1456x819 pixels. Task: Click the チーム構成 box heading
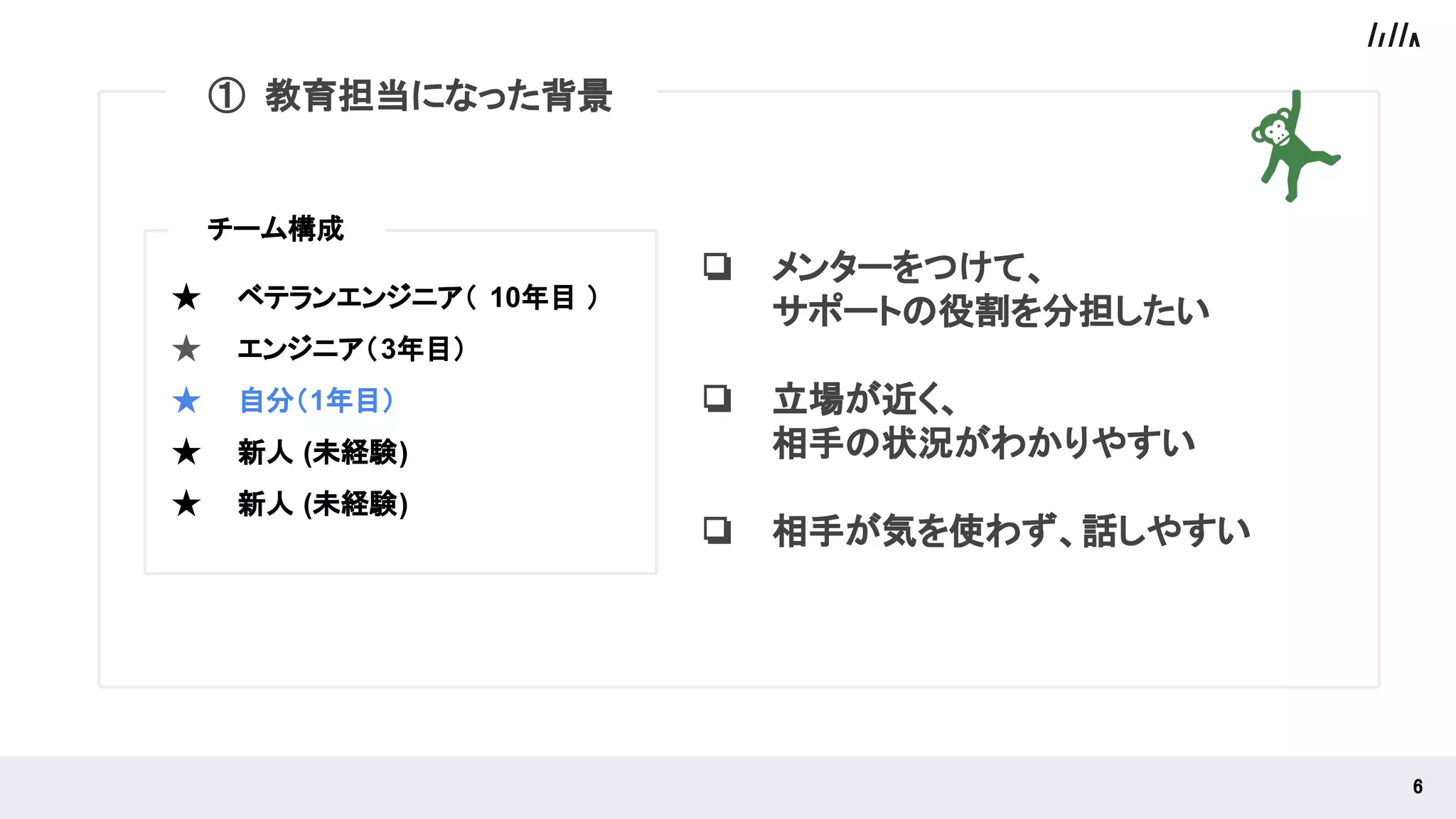pyautogui.click(x=276, y=229)
